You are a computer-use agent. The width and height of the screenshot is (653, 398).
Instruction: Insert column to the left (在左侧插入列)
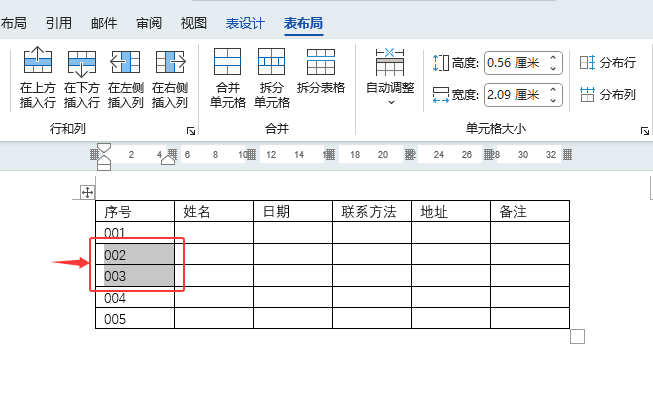pyautogui.click(x=125, y=77)
